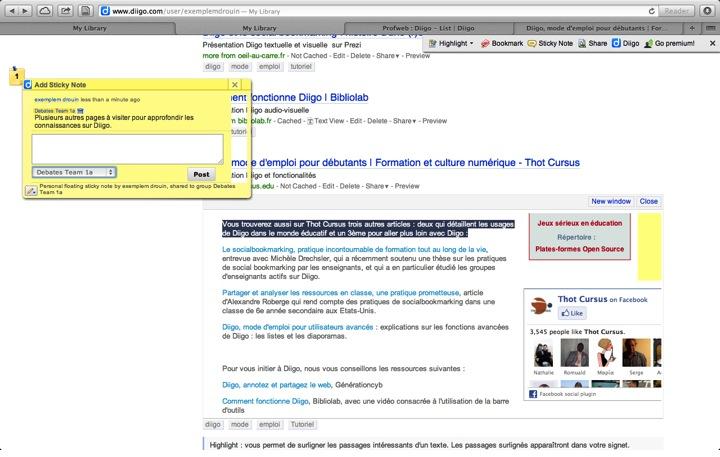This screenshot has width=720, height=457.
Task: Click the sticky note comment text area
Action: pos(127,149)
